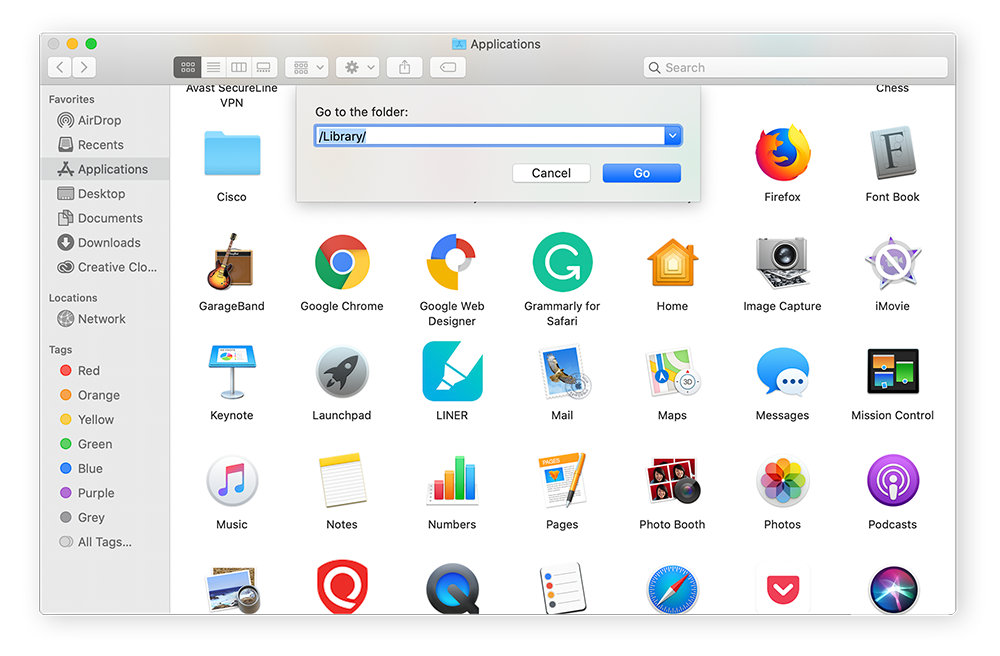The image size is (1000, 656).
Task: Select Recents in the sidebar
Action: 95,144
